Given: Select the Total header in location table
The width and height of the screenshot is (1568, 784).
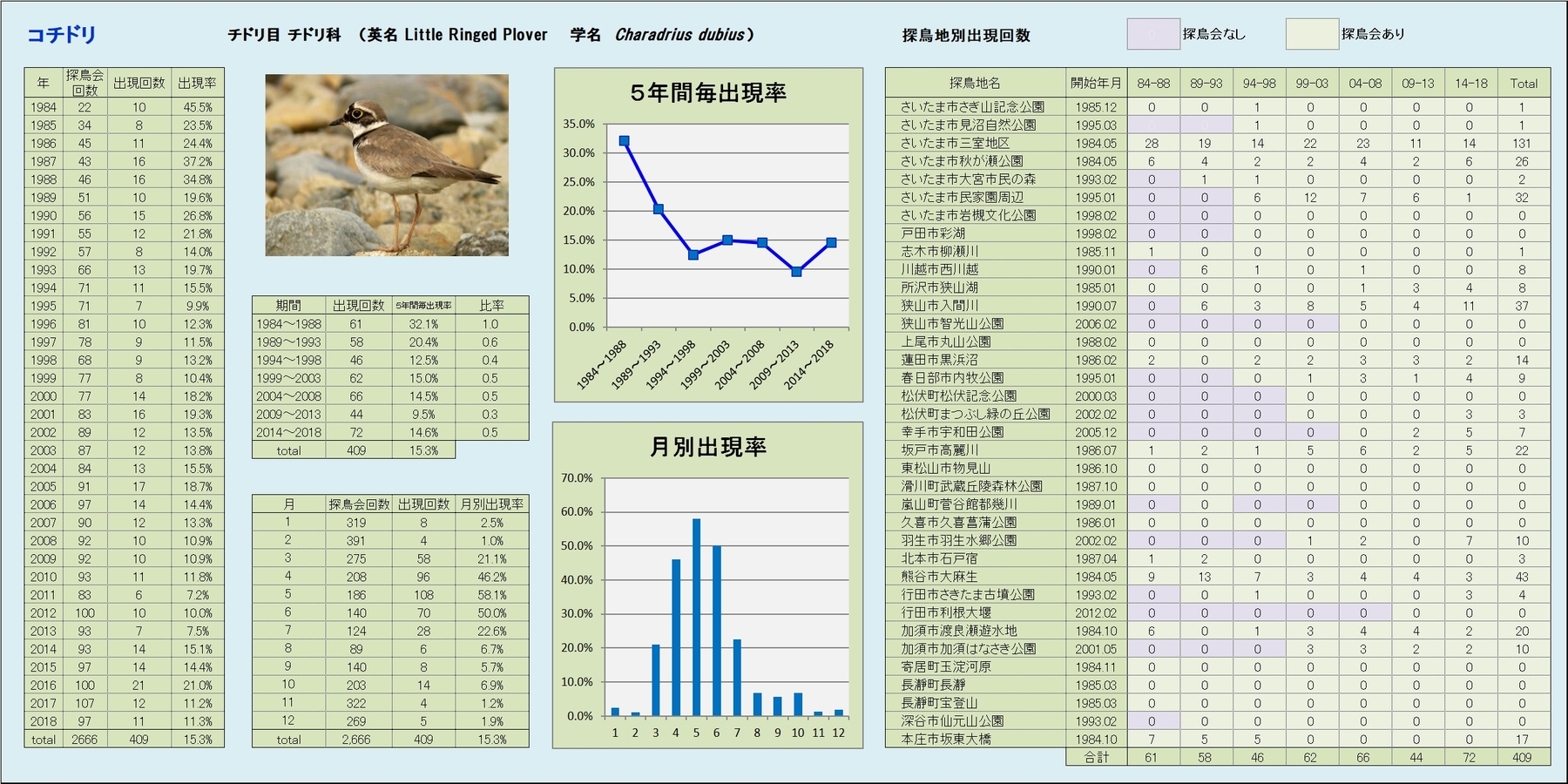Looking at the screenshot, I should [x=1523, y=84].
